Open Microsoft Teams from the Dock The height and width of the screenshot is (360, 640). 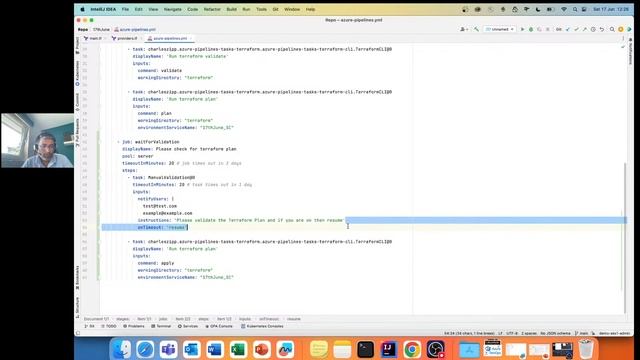point(168,349)
